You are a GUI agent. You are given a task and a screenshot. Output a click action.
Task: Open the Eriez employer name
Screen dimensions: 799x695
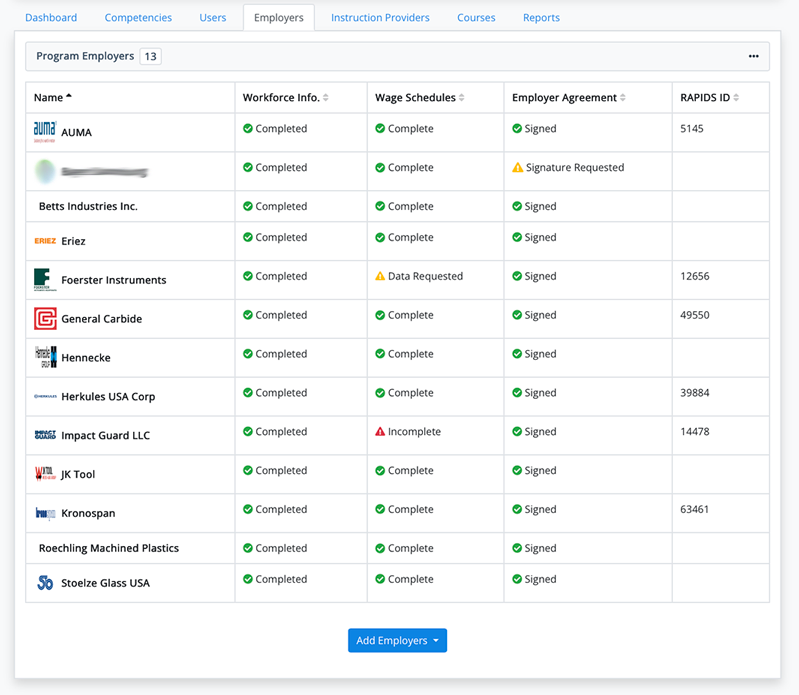pyautogui.click(x=73, y=241)
